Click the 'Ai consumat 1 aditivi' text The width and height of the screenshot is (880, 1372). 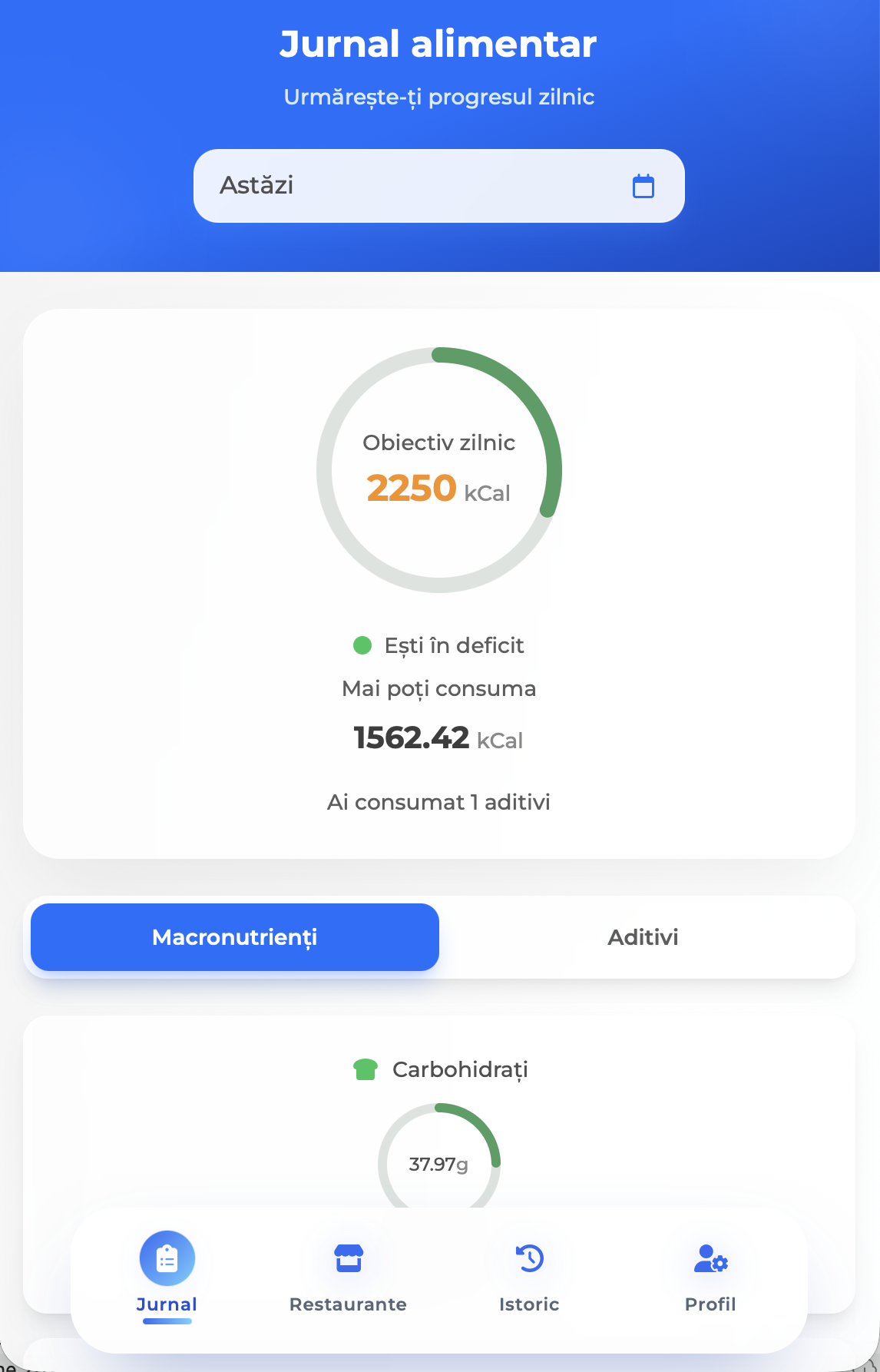coord(438,802)
